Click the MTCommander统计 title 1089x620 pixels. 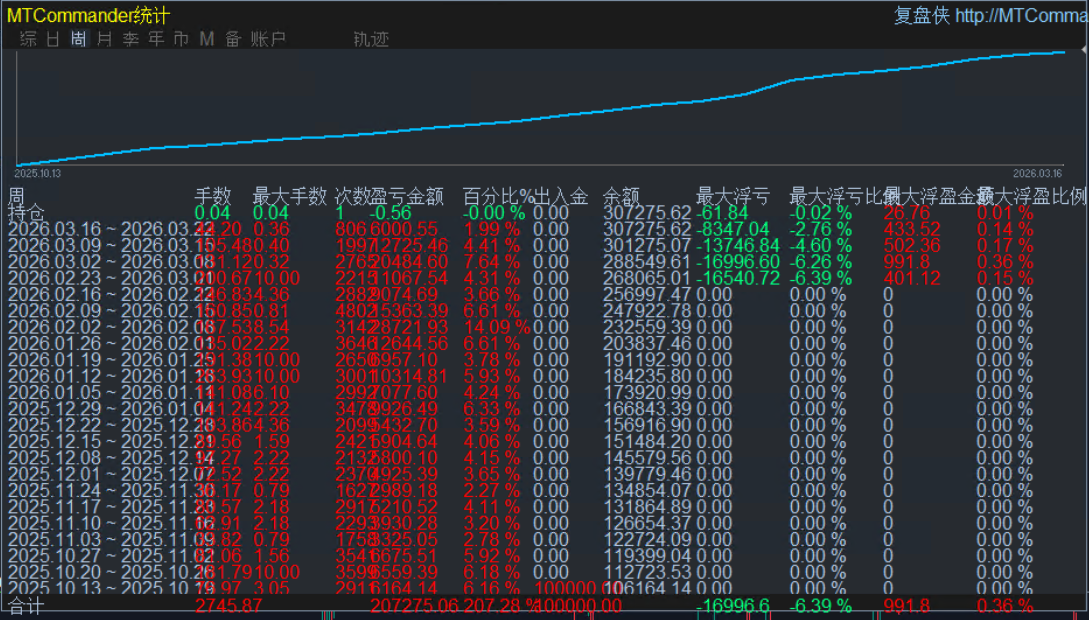pyautogui.click(x=88, y=15)
